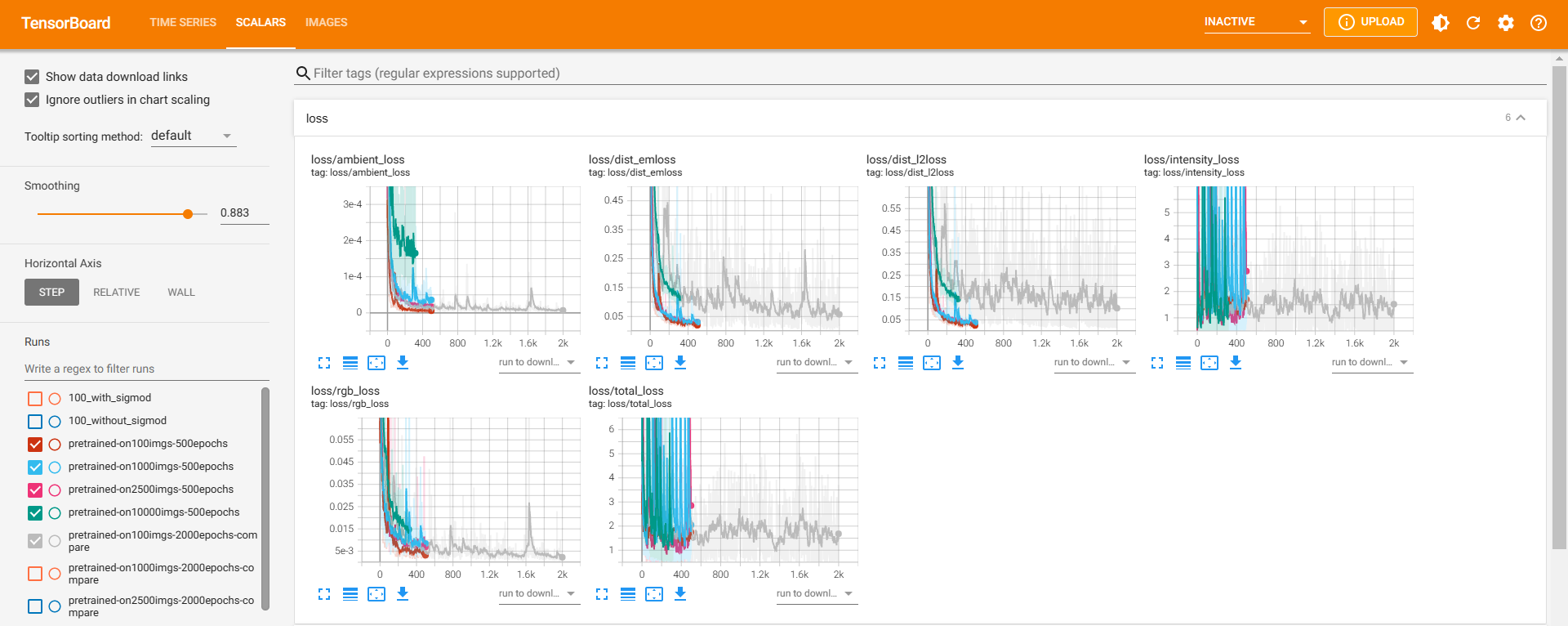Enable the 100_without_sigmod run checkbox
The width and height of the screenshot is (1568, 626).
click(x=35, y=422)
